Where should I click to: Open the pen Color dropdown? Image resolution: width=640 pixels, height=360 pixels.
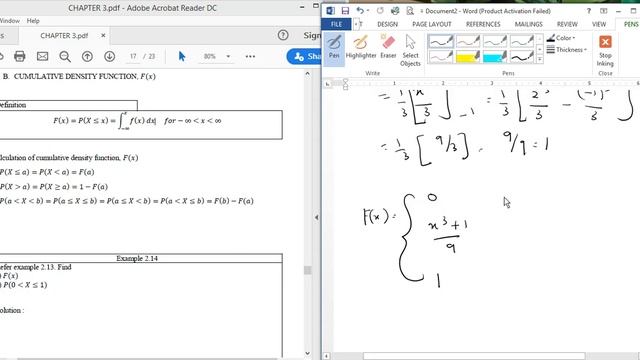click(x=561, y=38)
